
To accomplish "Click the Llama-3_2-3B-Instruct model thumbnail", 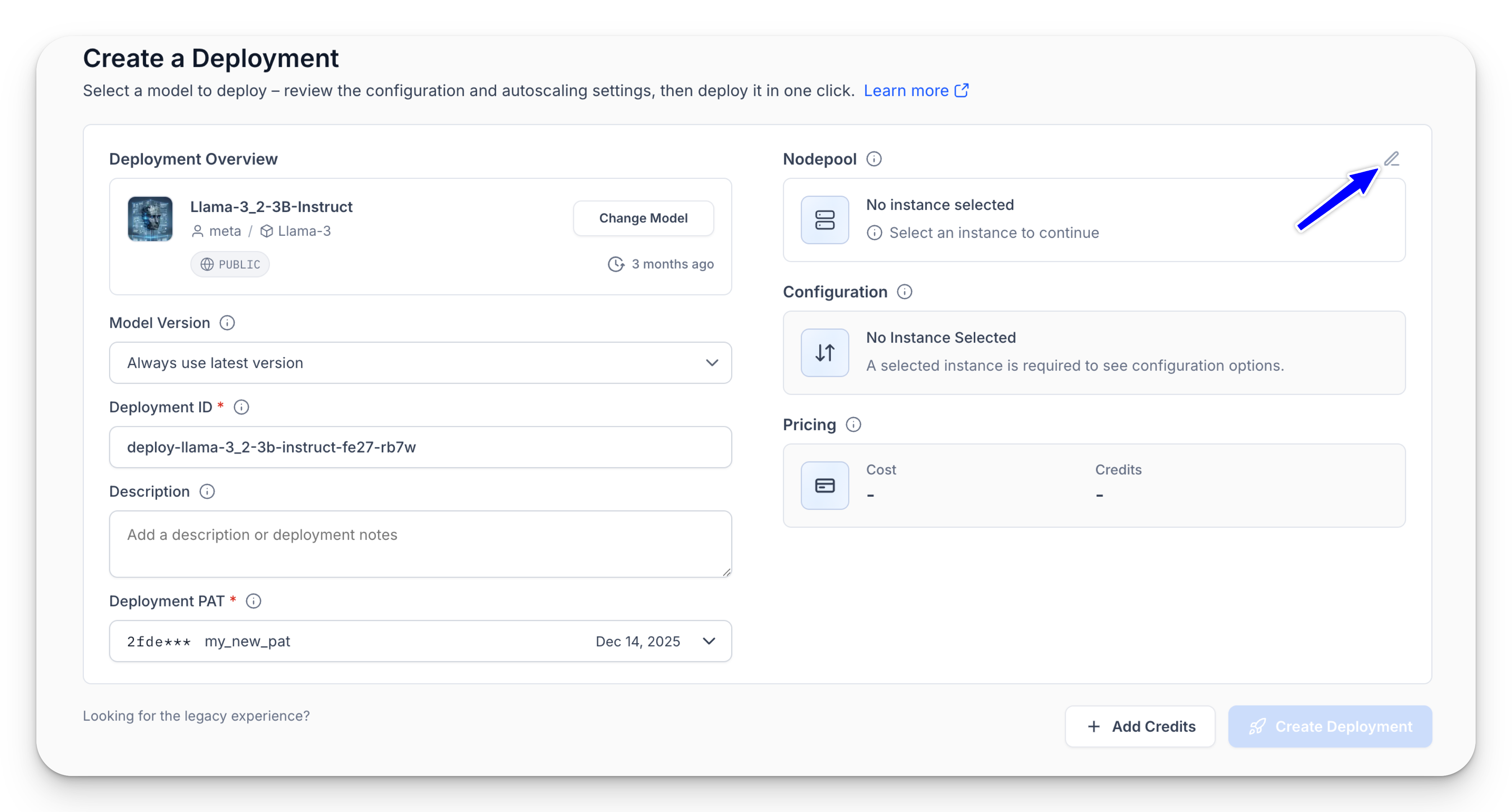I will point(150,219).
